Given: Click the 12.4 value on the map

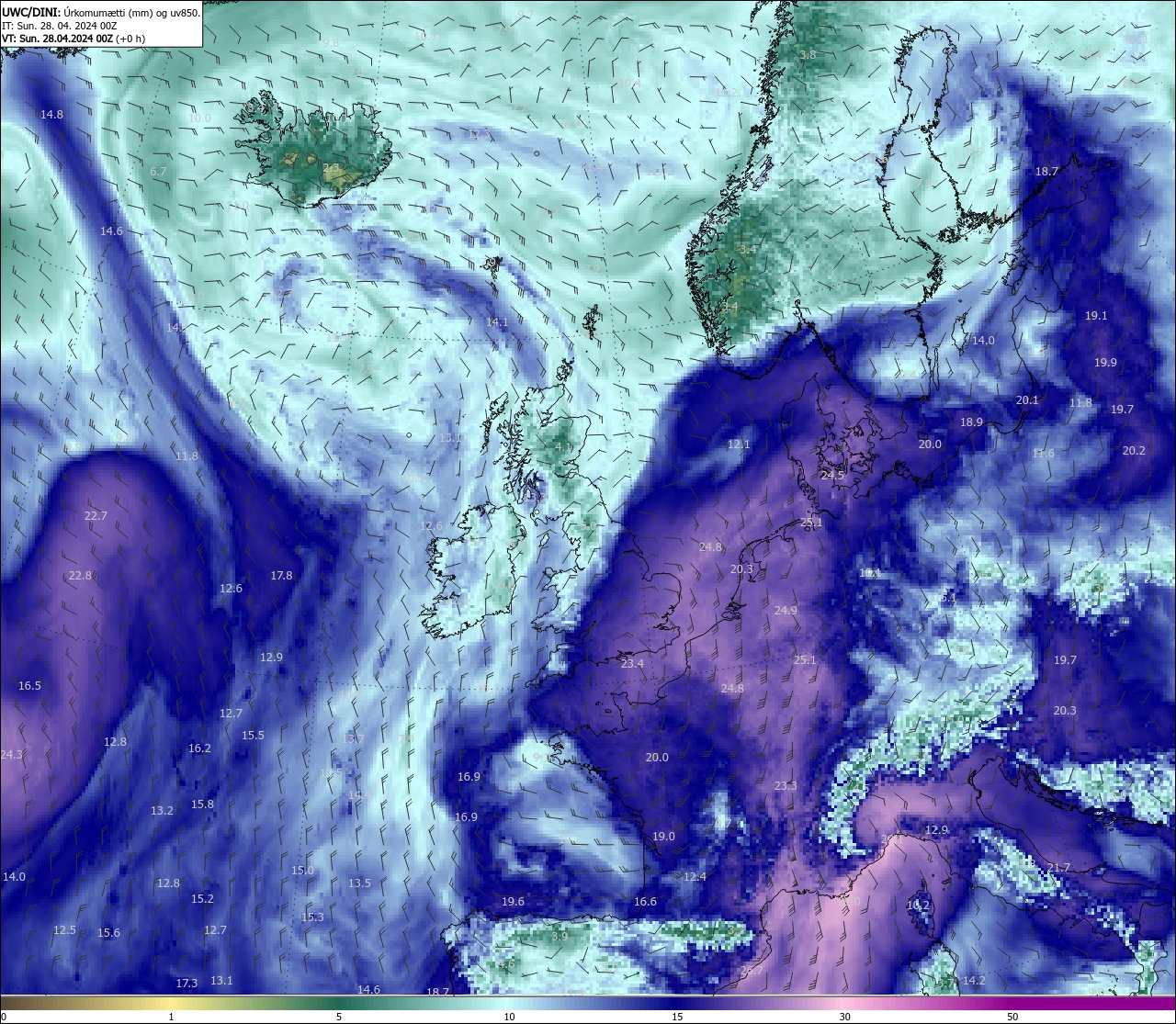Looking at the screenshot, I should tap(695, 877).
